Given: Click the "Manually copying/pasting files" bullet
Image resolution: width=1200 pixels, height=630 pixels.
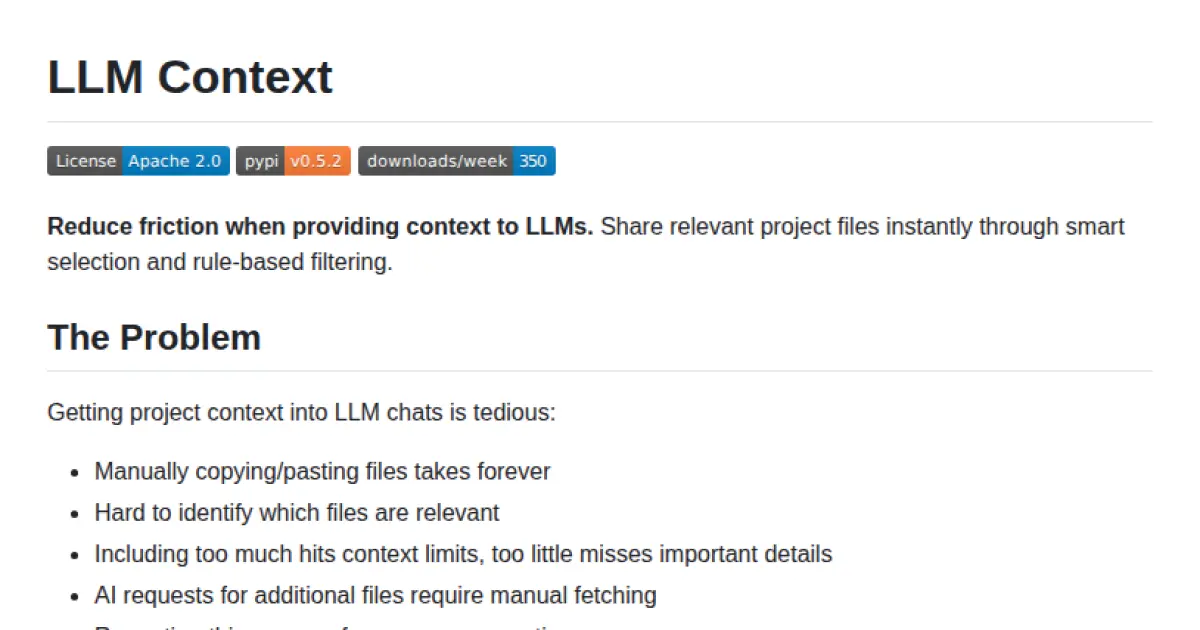Looking at the screenshot, I should tap(322, 471).
